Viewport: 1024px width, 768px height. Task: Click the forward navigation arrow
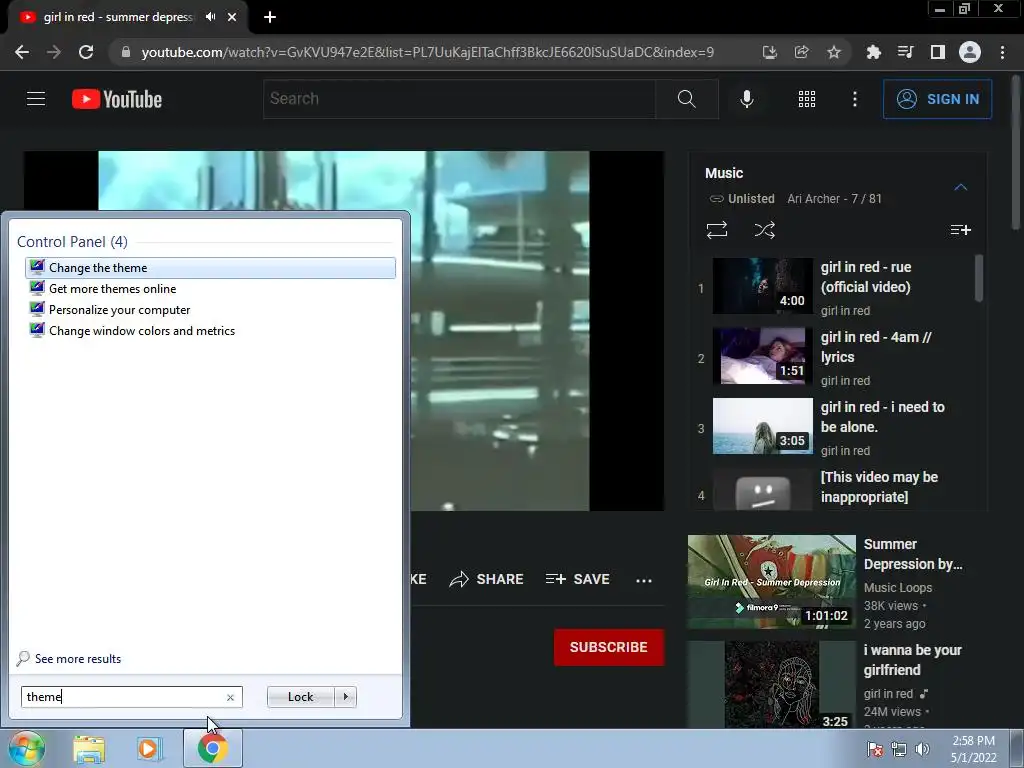54,52
